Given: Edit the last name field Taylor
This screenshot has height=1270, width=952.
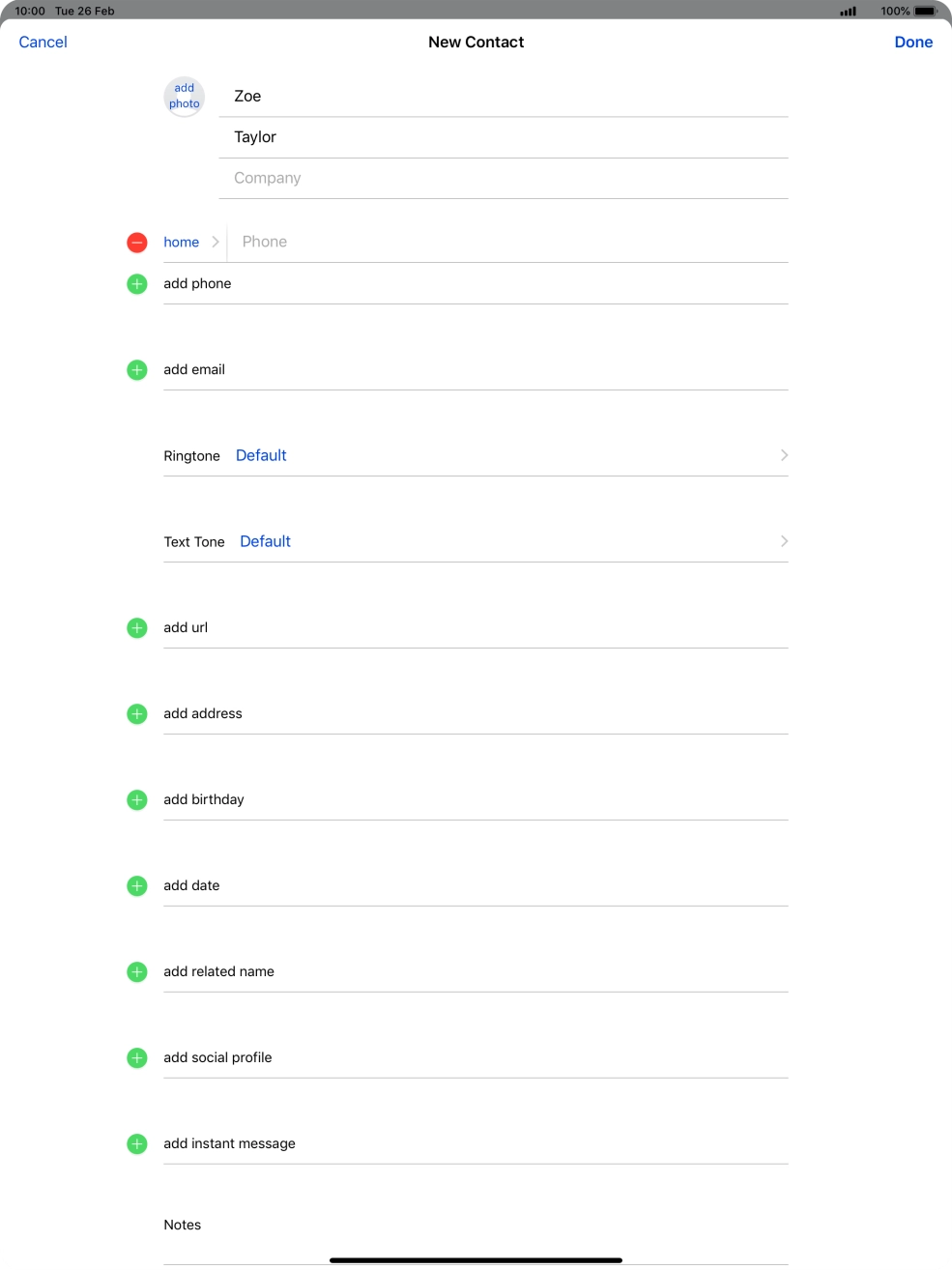Looking at the screenshot, I should pos(503,137).
